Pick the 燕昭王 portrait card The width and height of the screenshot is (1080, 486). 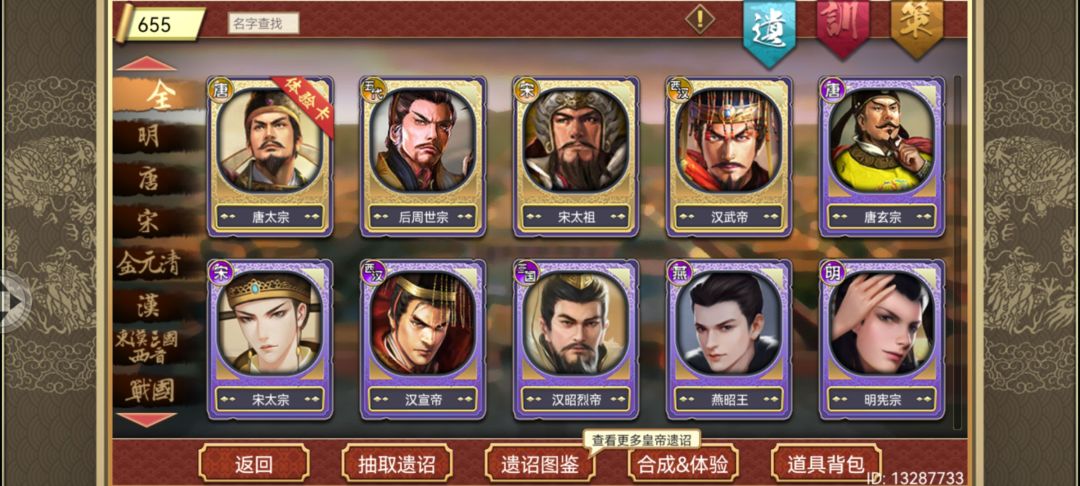click(x=729, y=339)
